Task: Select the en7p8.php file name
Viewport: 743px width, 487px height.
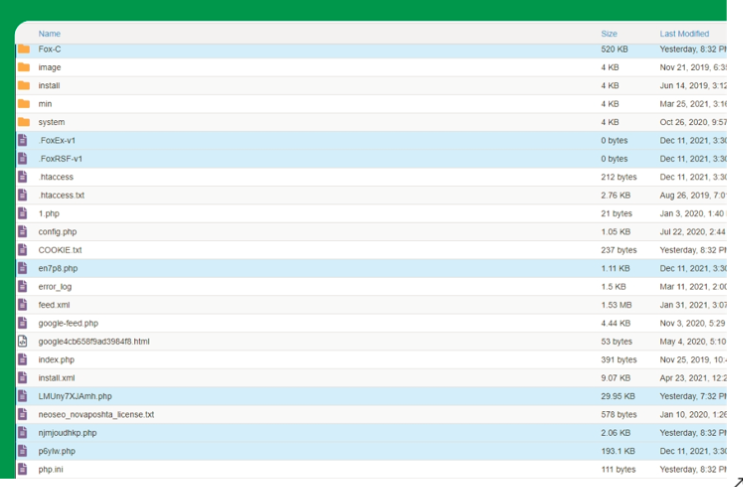Action: click(x=58, y=268)
